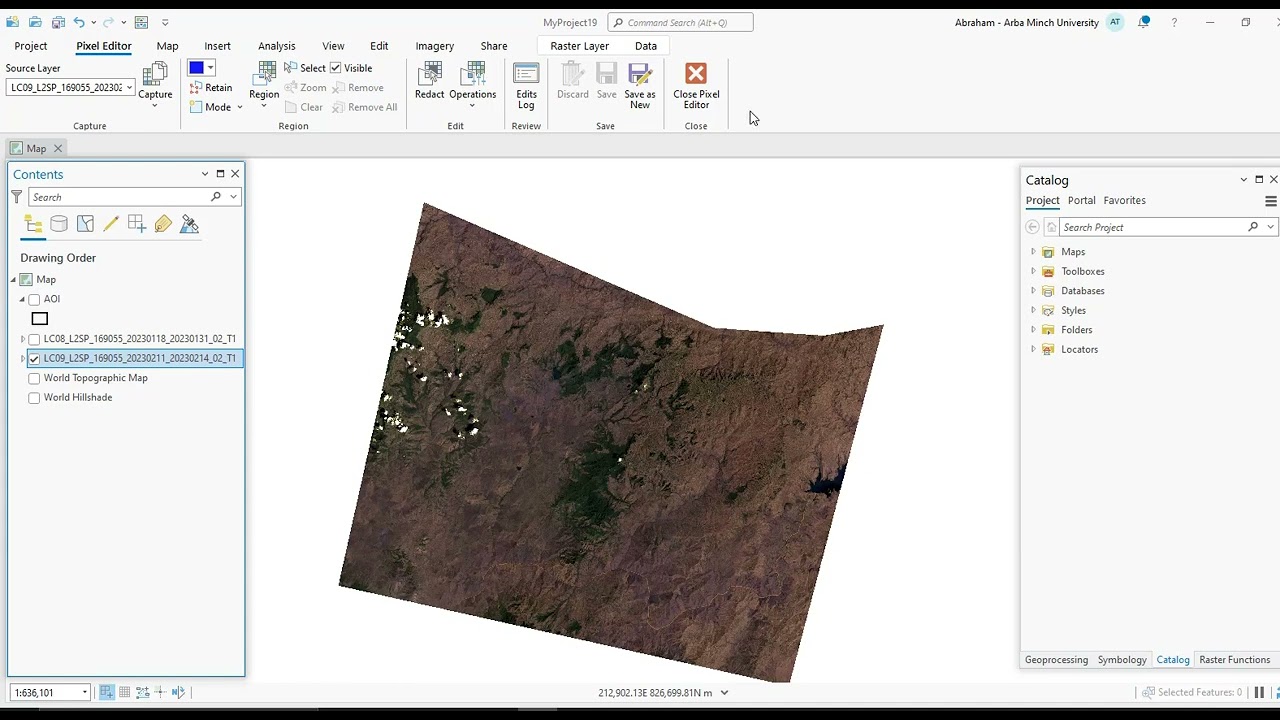Select List By Perspective Imagery icon
The image size is (1280, 720).
pyautogui.click(x=189, y=224)
